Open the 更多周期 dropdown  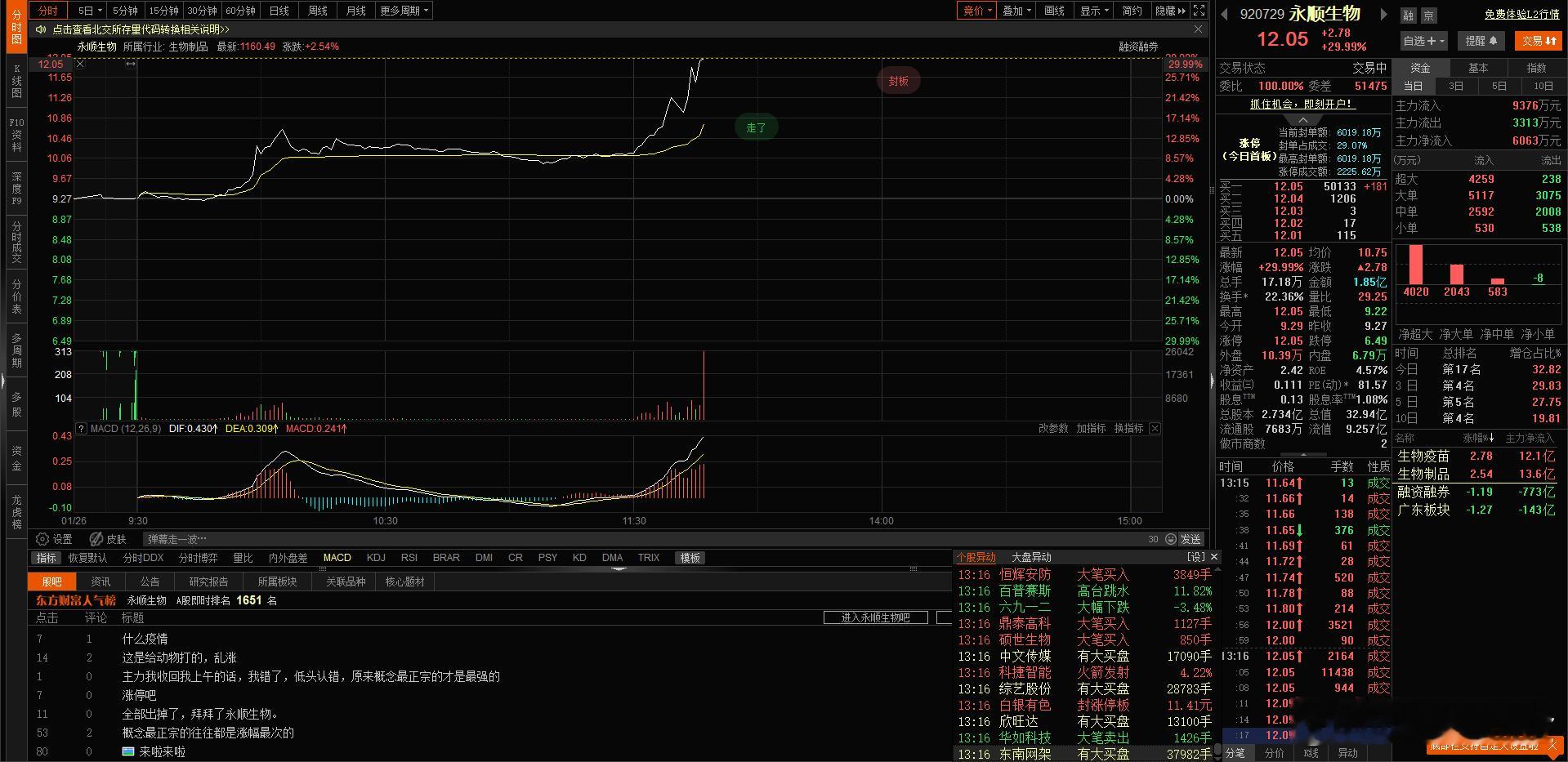click(404, 11)
